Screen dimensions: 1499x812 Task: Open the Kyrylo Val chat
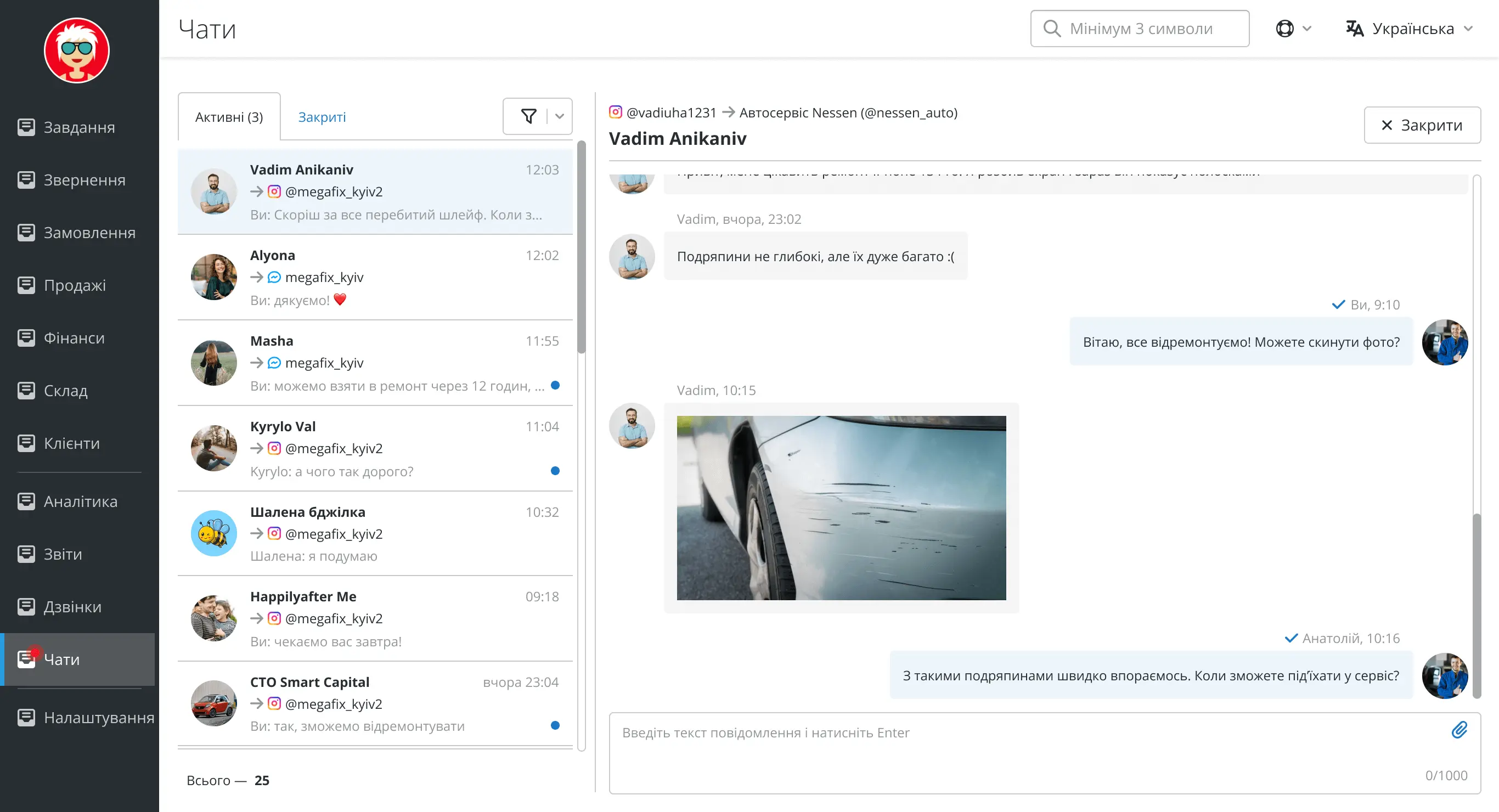point(375,448)
